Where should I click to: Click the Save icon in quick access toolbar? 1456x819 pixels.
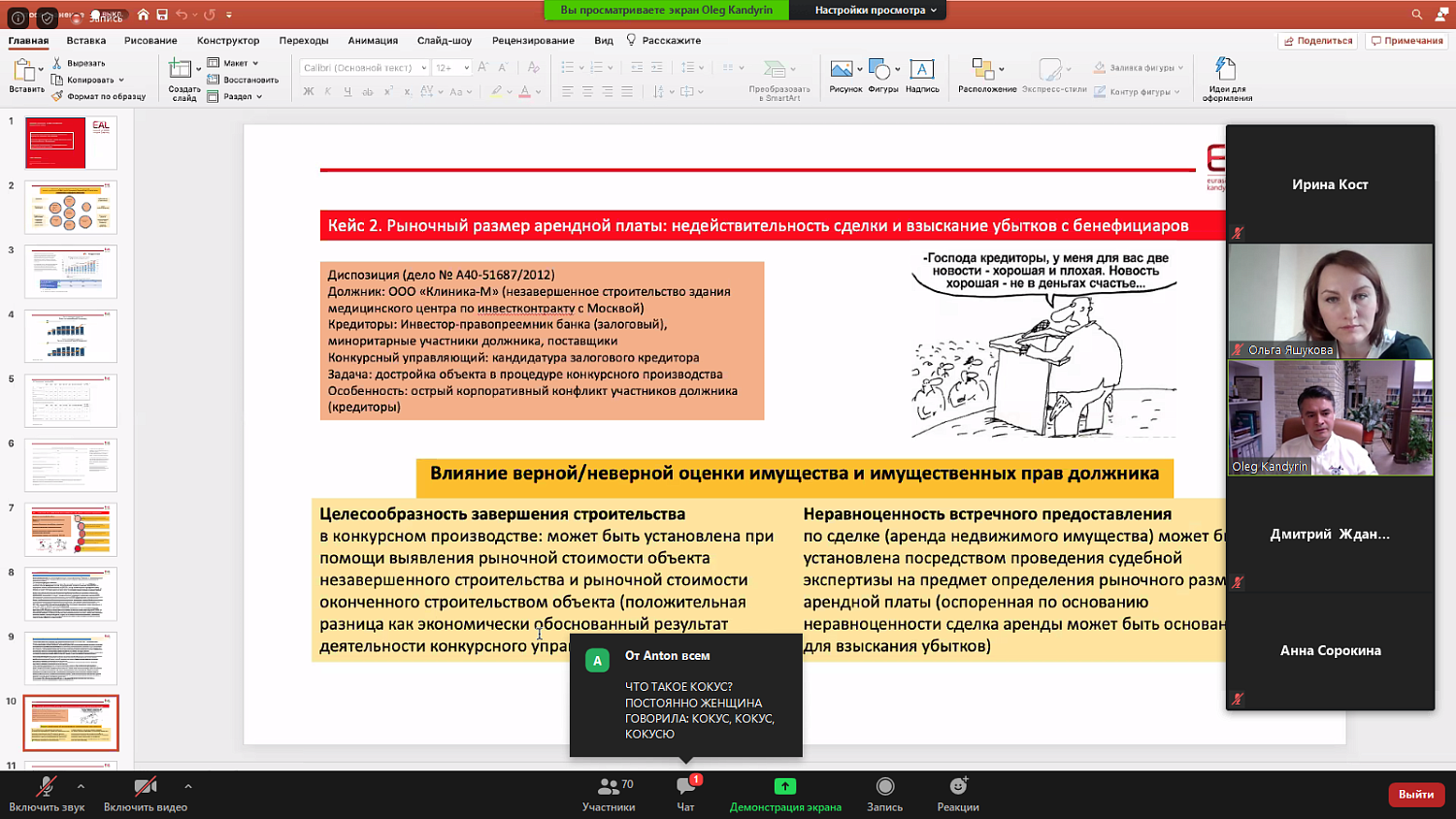[x=162, y=15]
